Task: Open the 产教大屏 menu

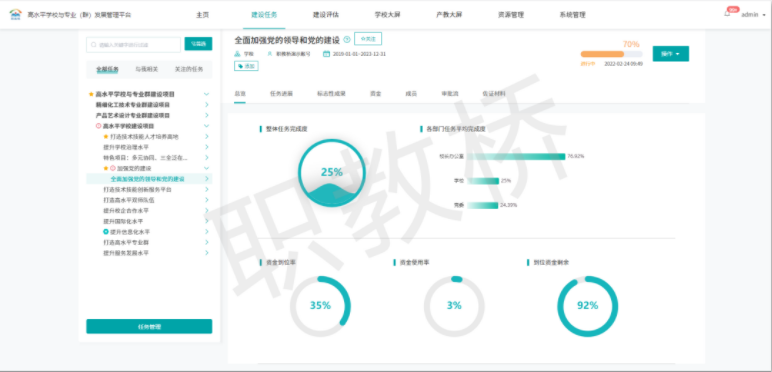Action: point(449,15)
